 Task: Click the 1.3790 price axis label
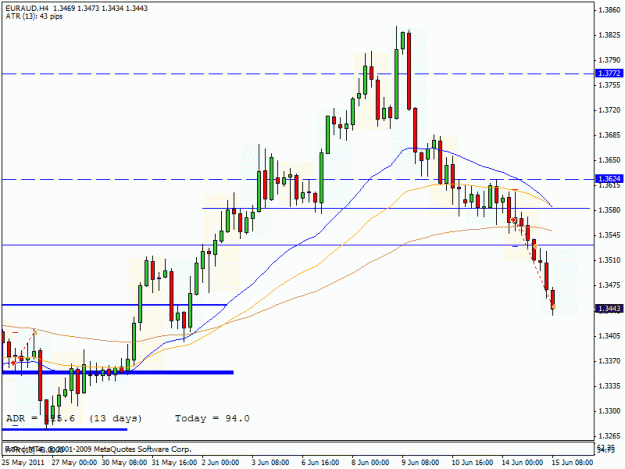pyautogui.click(x=609, y=60)
